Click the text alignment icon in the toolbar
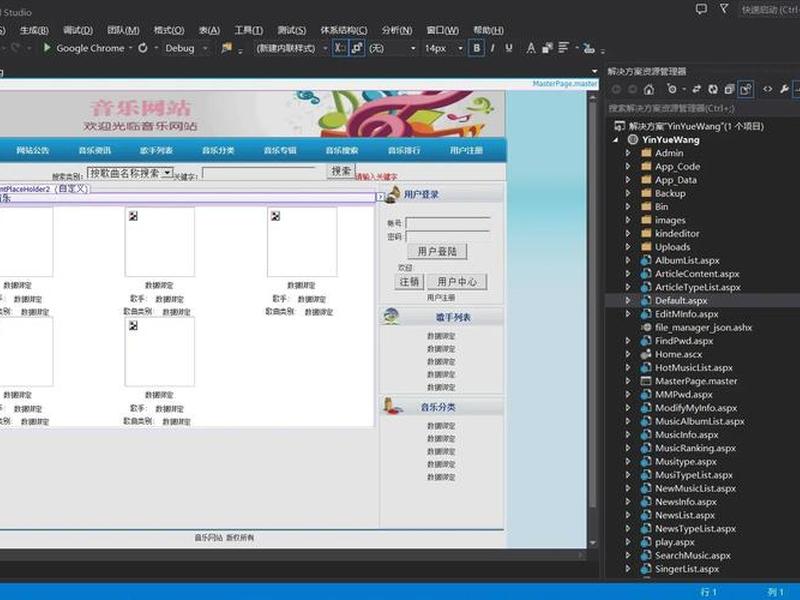 pyautogui.click(x=563, y=48)
